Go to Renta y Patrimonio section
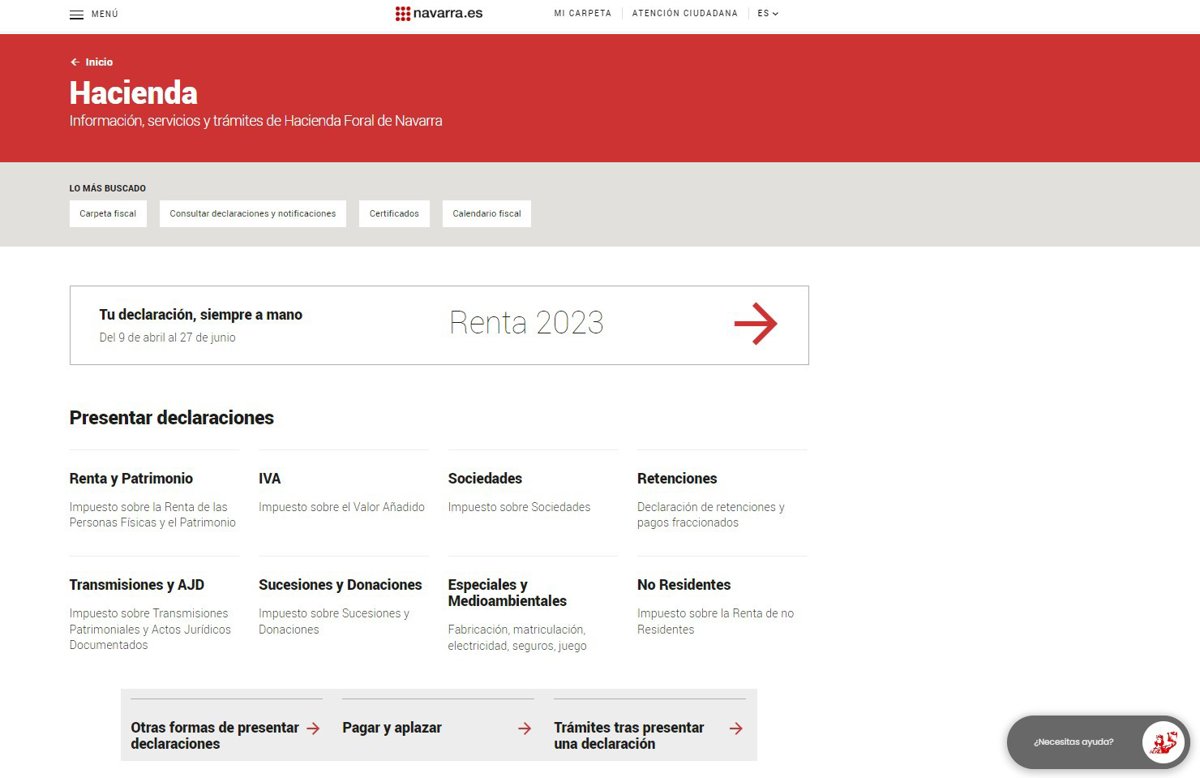 pos(131,479)
